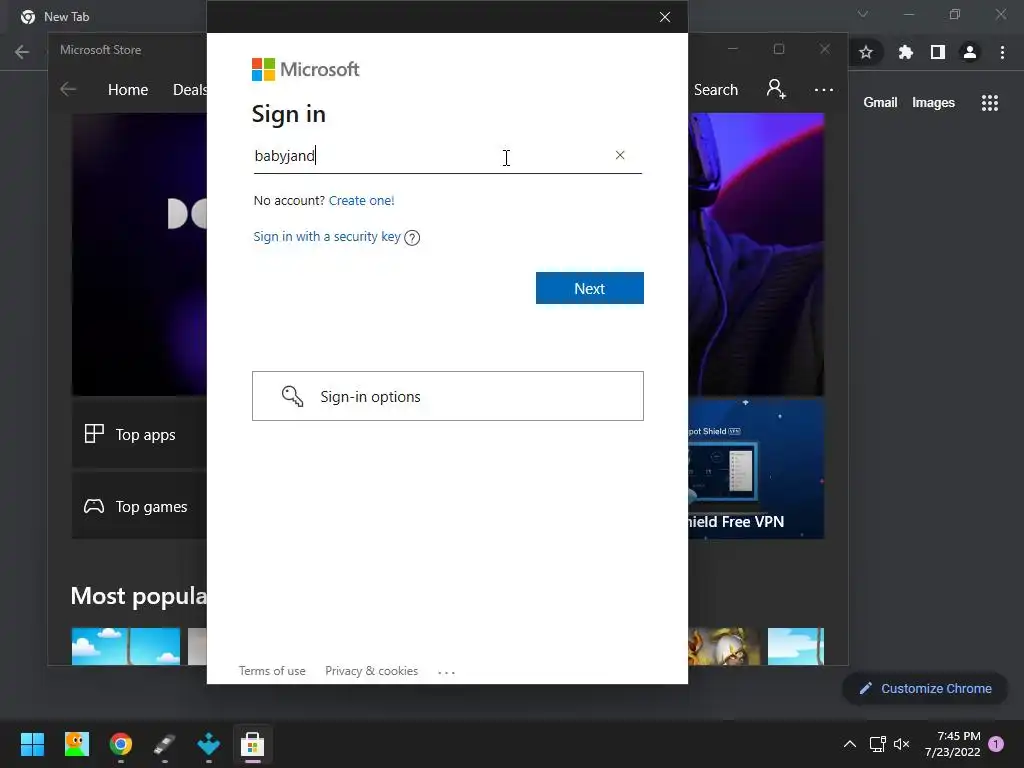1024x768 pixels.
Task: Open Deals tab in Microsoft Store
Action: [189, 89]
